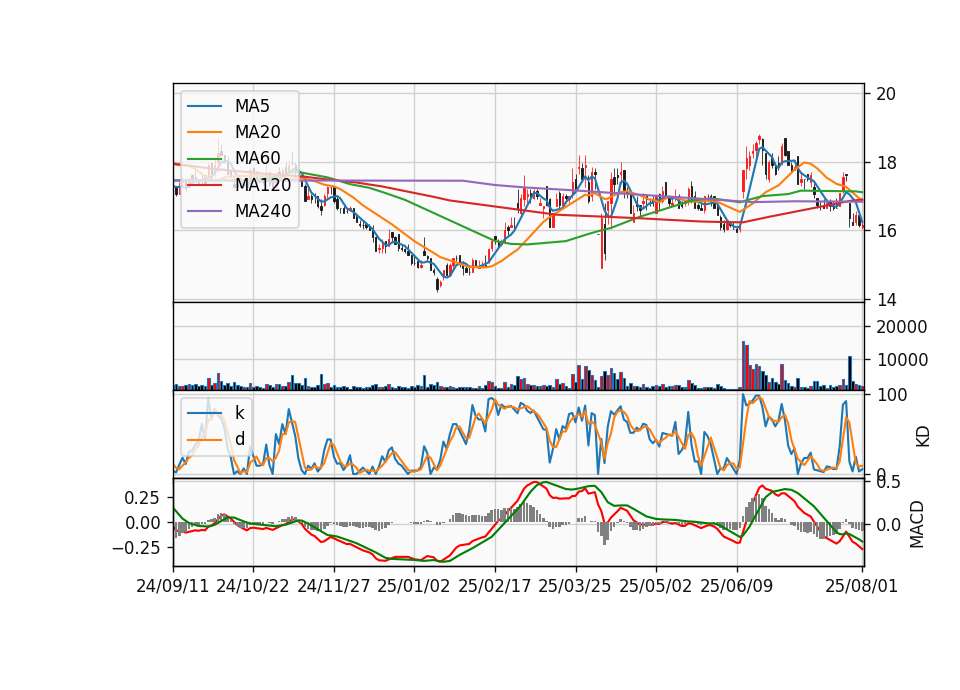Click the MACD axis title
Viewport: 960px width, 690px height.
click(x=917, y=524)
